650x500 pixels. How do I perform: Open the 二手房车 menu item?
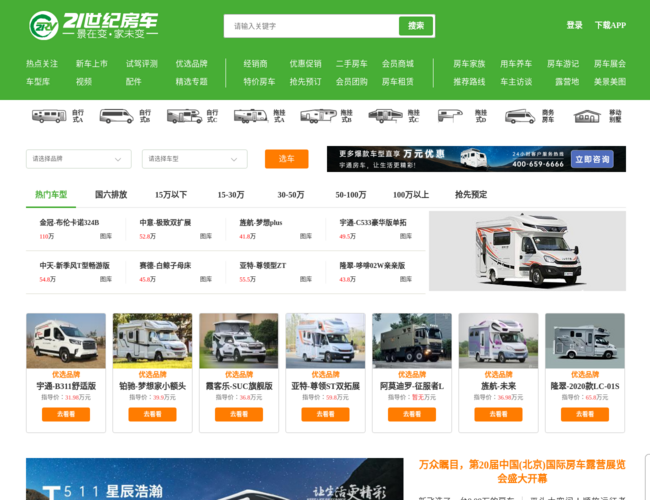point(352,63)
